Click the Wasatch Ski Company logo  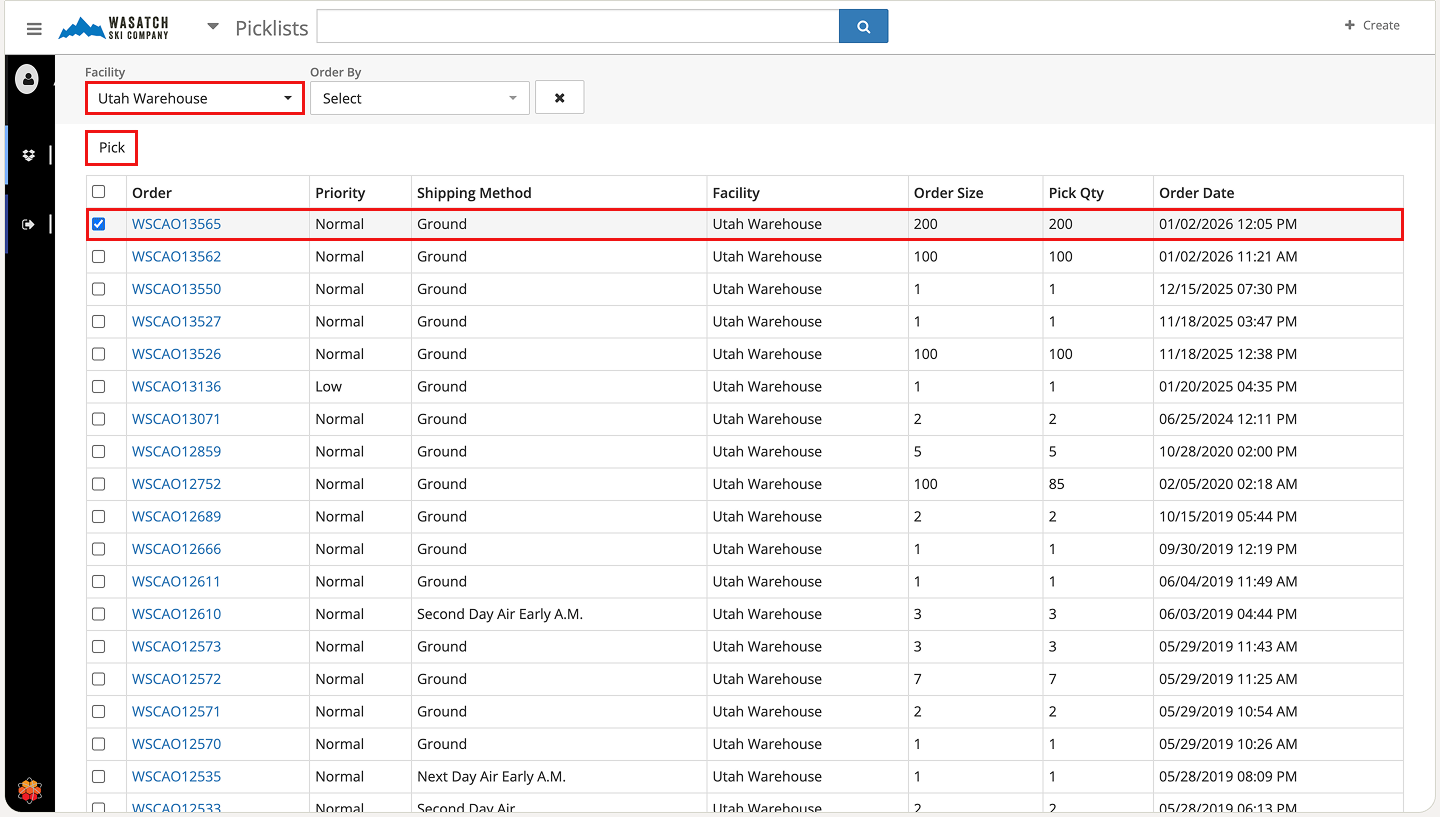(114, 28)
